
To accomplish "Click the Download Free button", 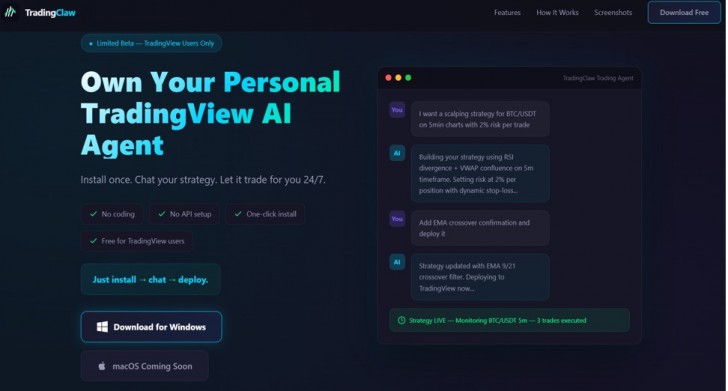I will [x=684, y=13].
